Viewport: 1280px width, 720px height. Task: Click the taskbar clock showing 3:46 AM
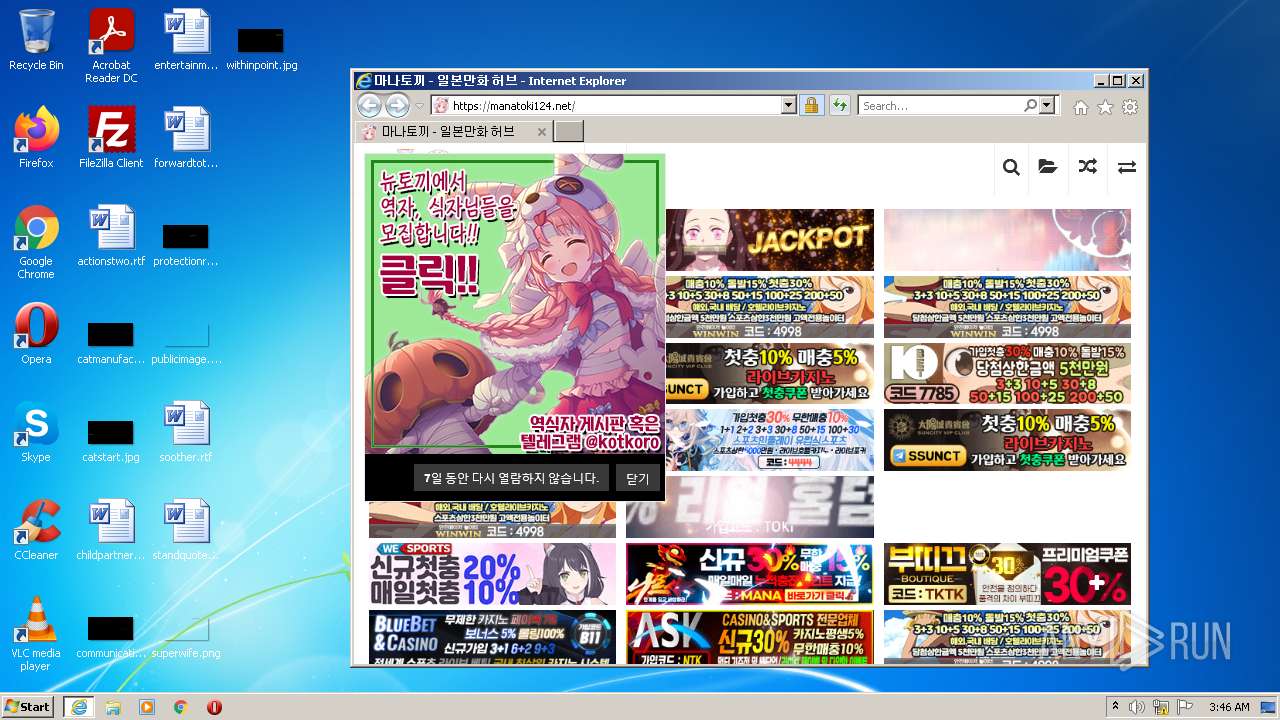click(x=1229, y=707)
